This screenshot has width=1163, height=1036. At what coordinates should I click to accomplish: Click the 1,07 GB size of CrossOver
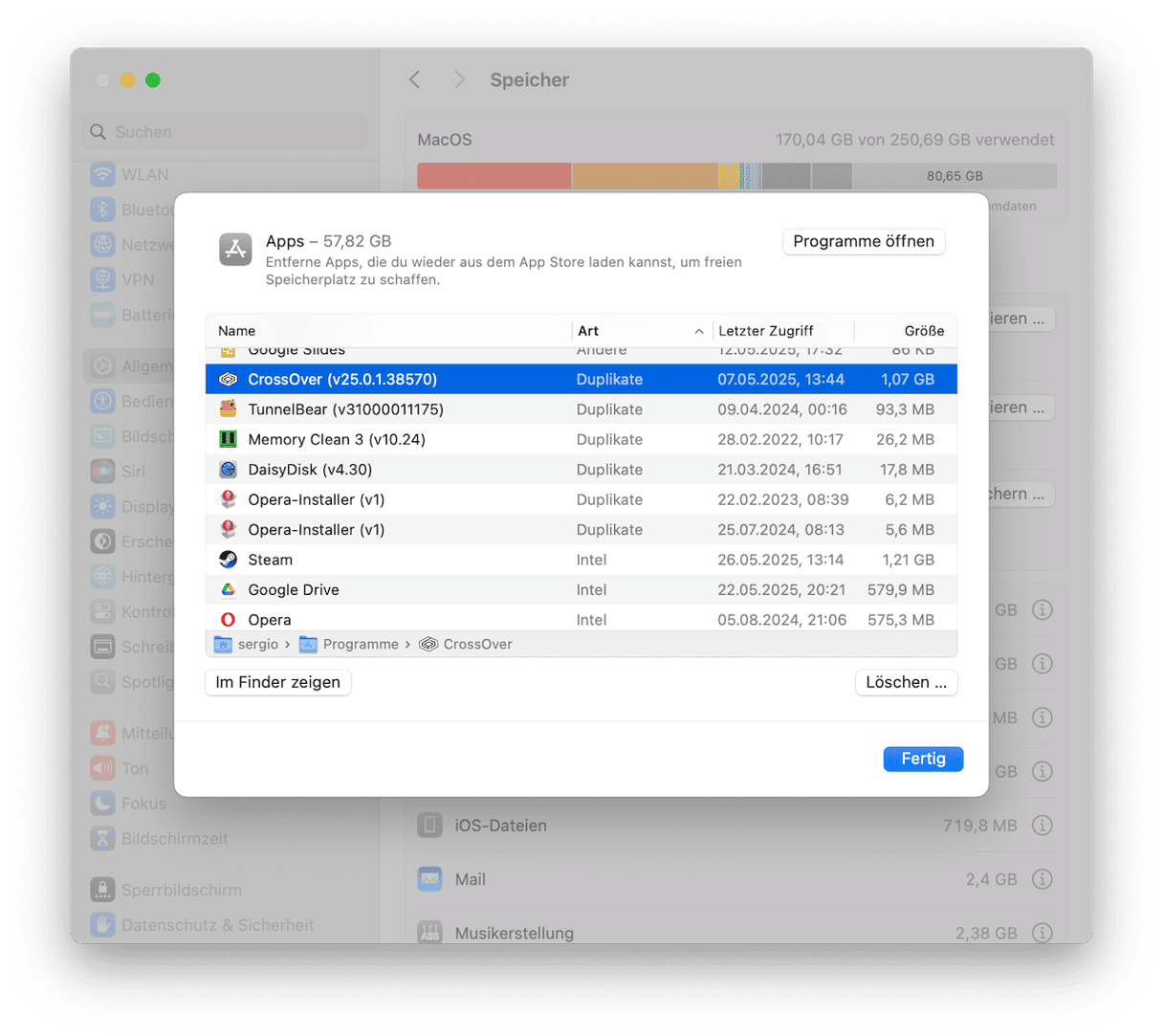[908, 380]
